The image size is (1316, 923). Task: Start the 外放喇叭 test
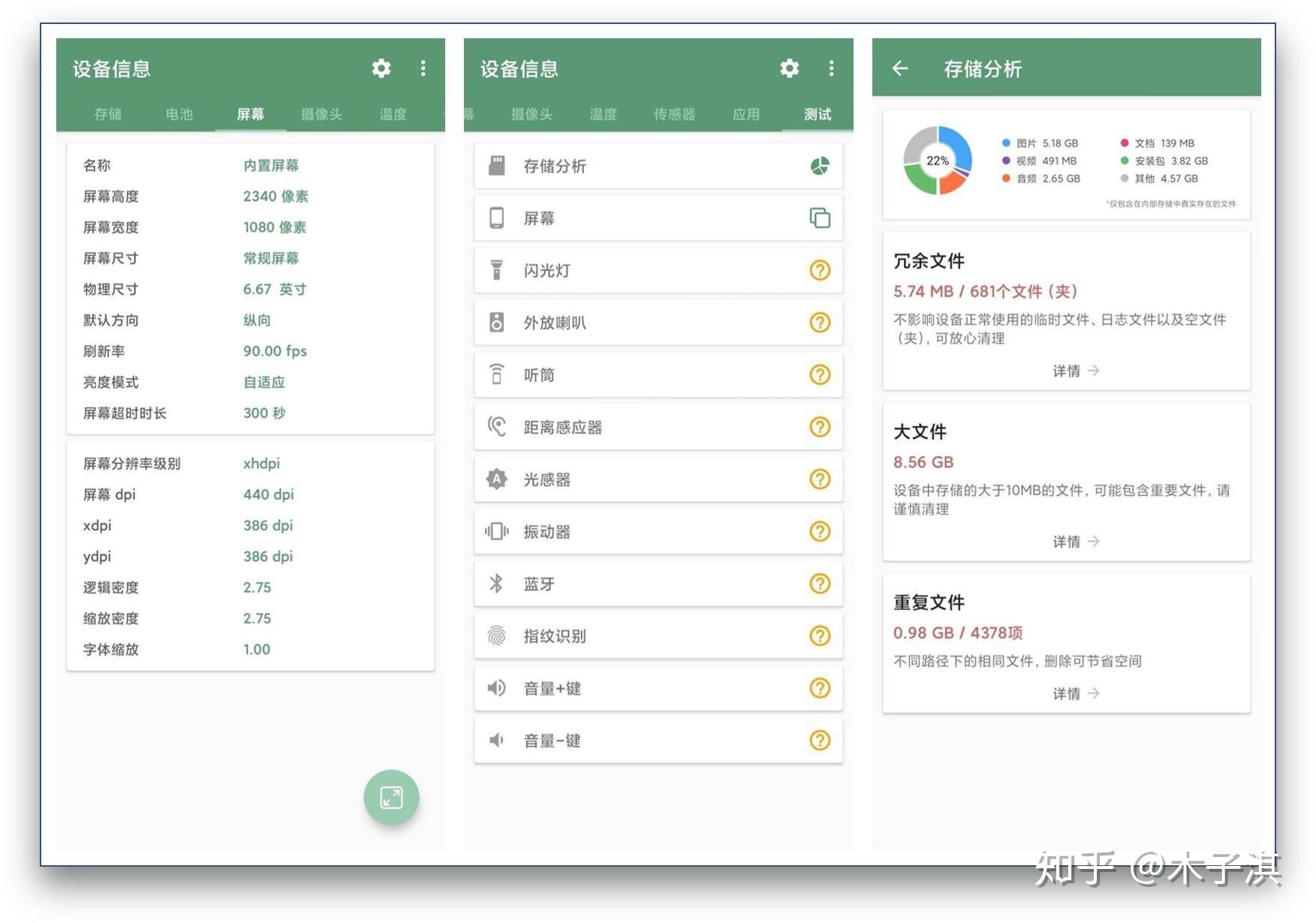[x=658, y=323]
